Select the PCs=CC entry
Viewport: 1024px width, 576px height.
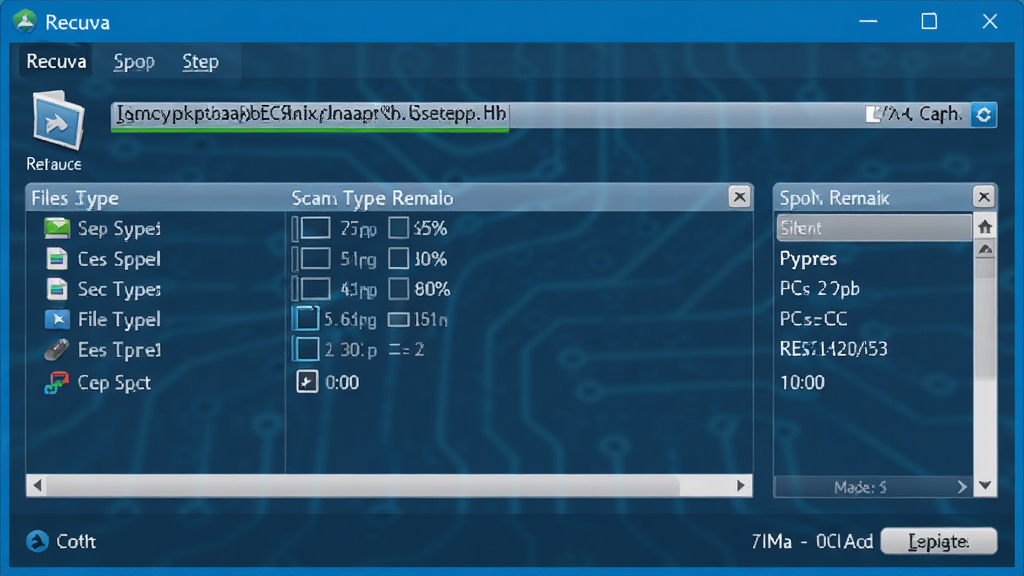[813, 319]
